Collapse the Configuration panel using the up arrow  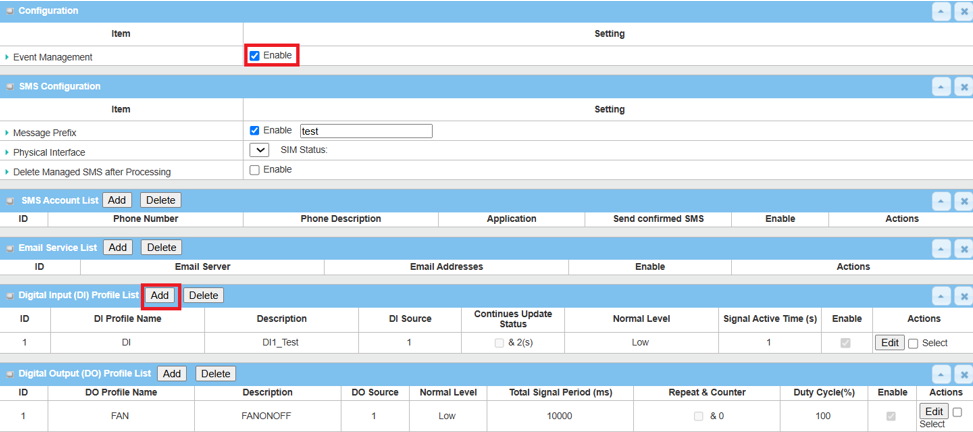point(941,11)
